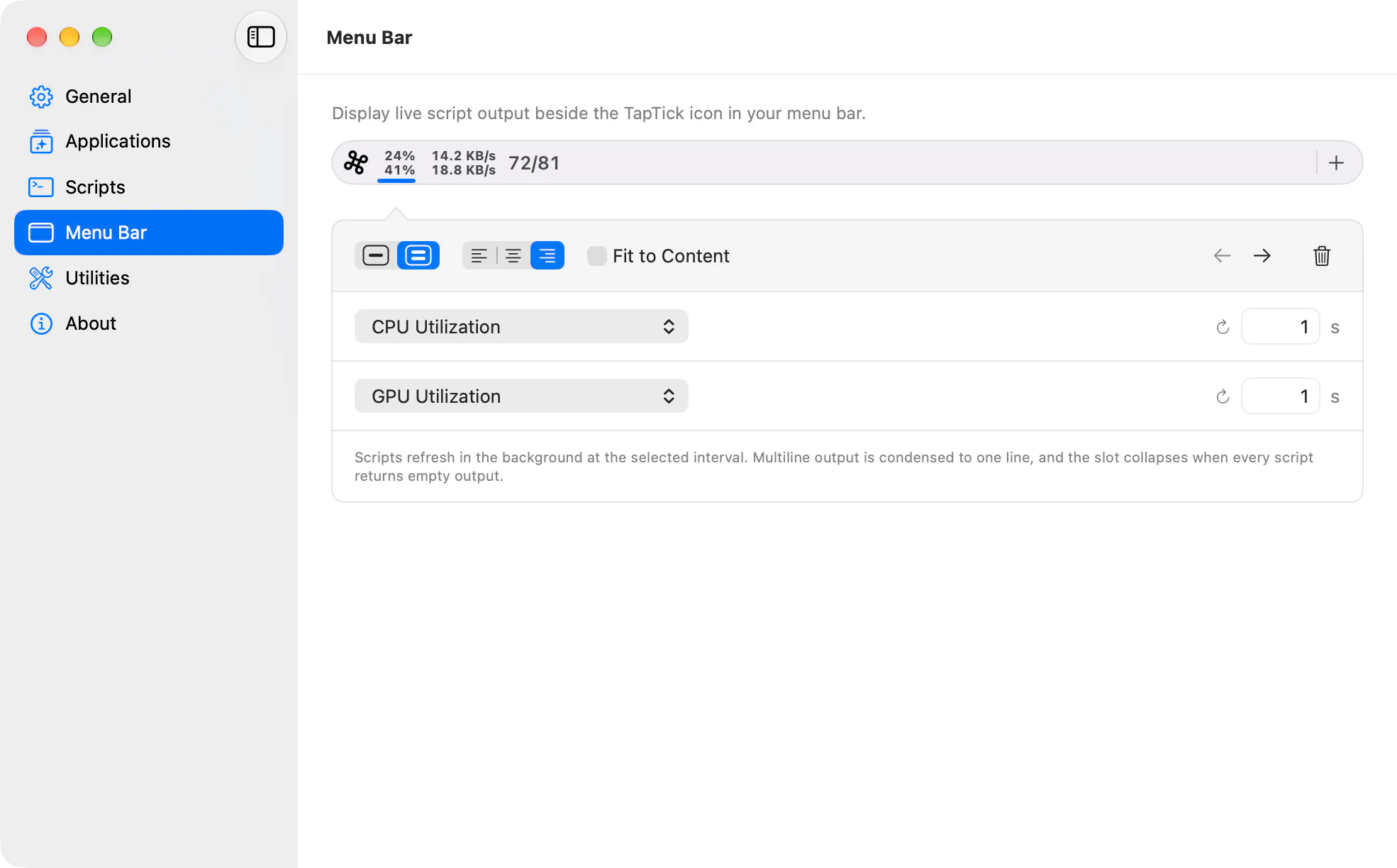Minimize the window with yellow button
The height and width of the screenshot is (868, 1397).
click(69, 37)
